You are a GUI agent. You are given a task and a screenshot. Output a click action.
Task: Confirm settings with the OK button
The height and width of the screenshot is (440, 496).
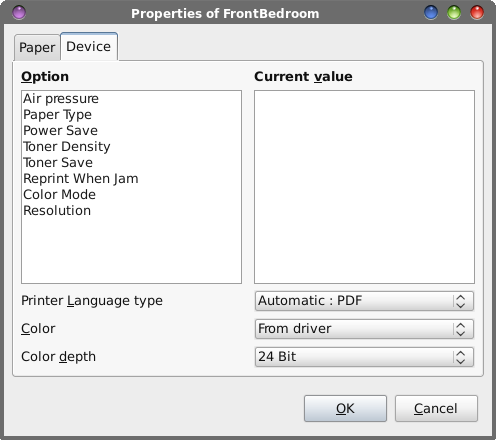click(x=345, y=409)
